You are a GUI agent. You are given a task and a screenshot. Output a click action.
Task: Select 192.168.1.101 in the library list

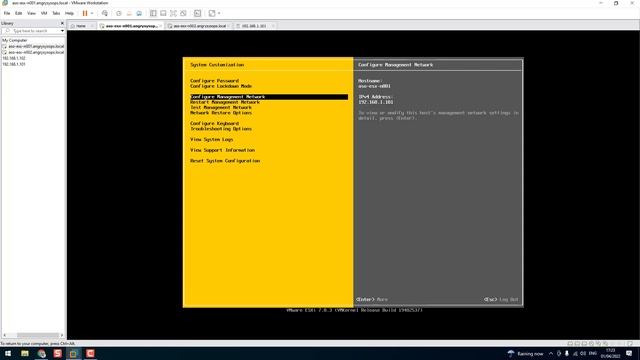14,64
